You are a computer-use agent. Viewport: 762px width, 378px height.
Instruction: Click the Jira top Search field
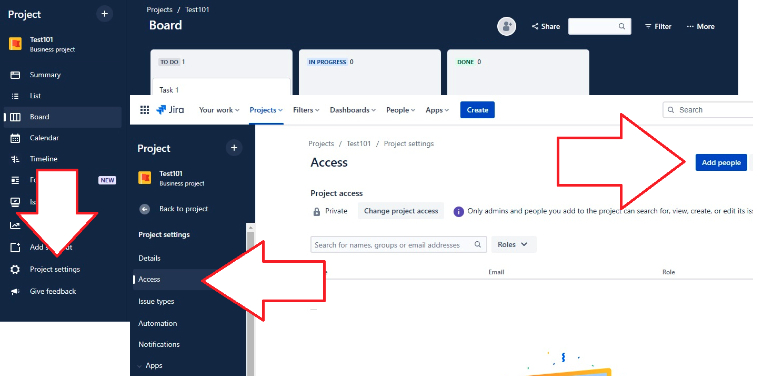coord(708,110)
